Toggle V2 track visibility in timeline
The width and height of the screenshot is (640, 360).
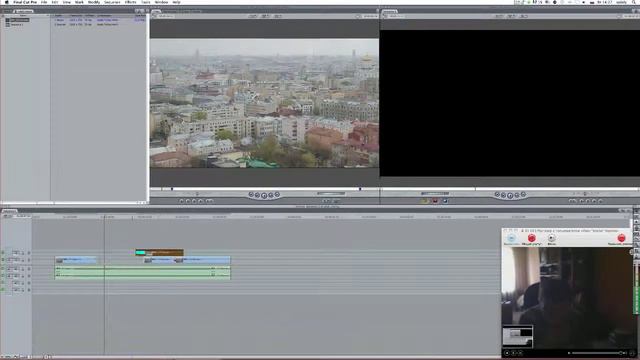click(x=3, y=253)
